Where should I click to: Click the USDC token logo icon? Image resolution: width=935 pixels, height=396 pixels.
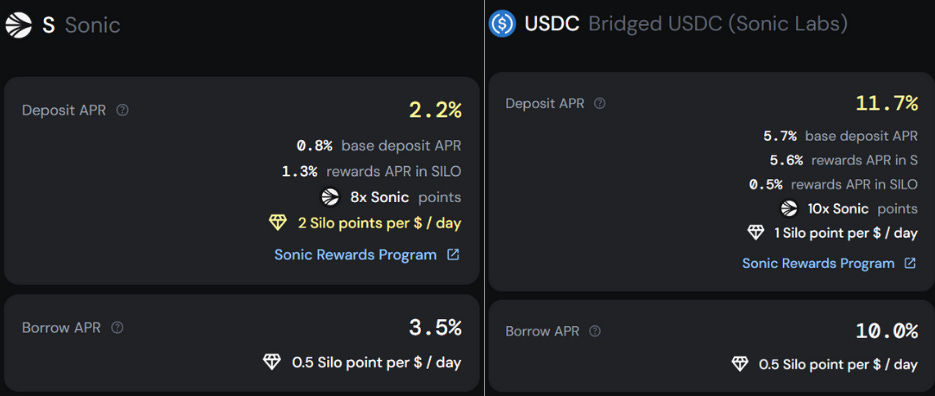click(502, 24)
